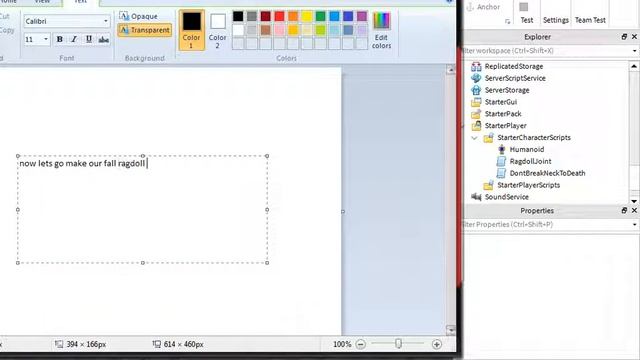Image resolution: width=640 pixels, height=360 pixels.
Task: Click Paint vertical scrollbar down arrow
Action: pyautogui.click(x=451, y=329)
